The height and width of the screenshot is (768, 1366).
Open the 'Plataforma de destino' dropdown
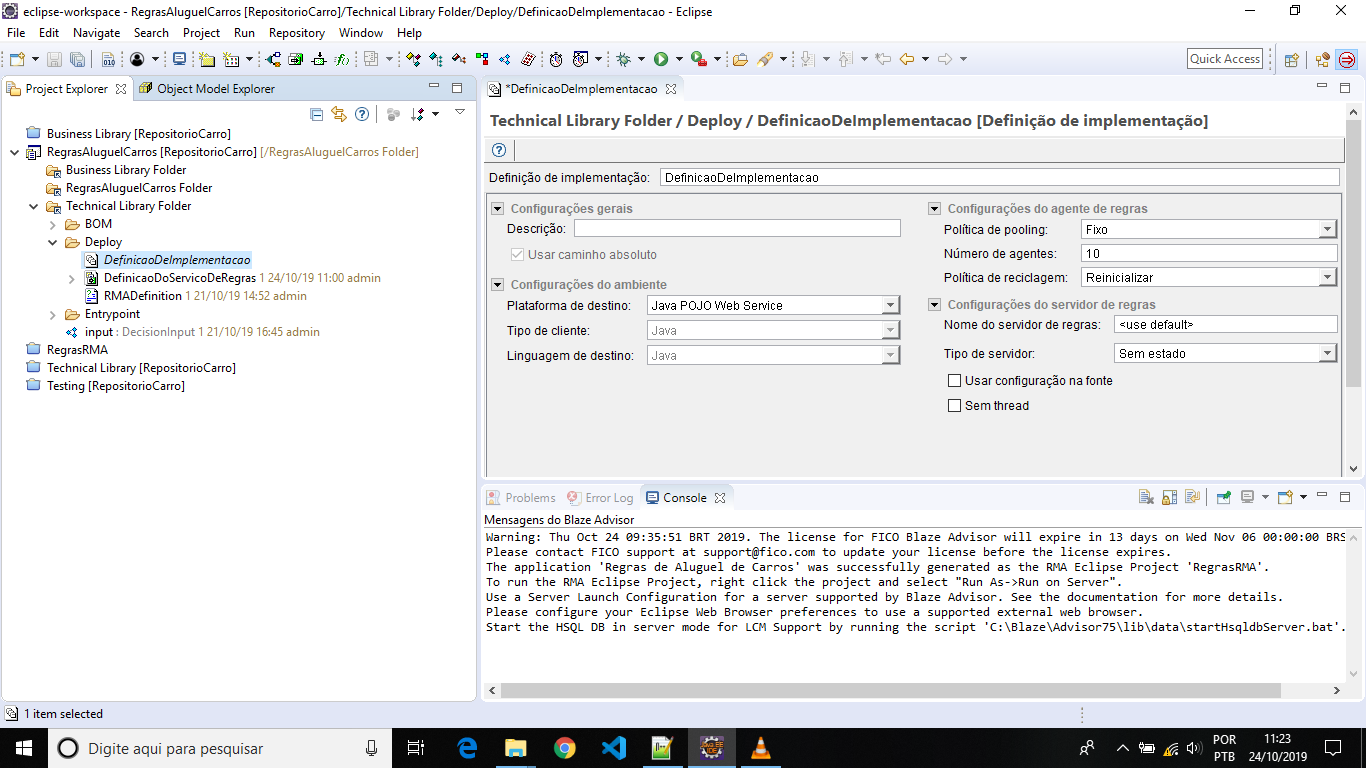click(890, 306)
